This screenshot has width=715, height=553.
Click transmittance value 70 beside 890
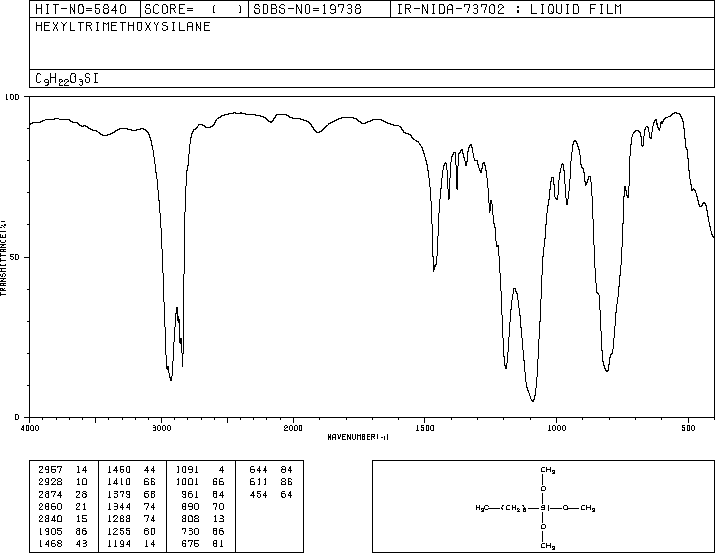click(218, 507)
